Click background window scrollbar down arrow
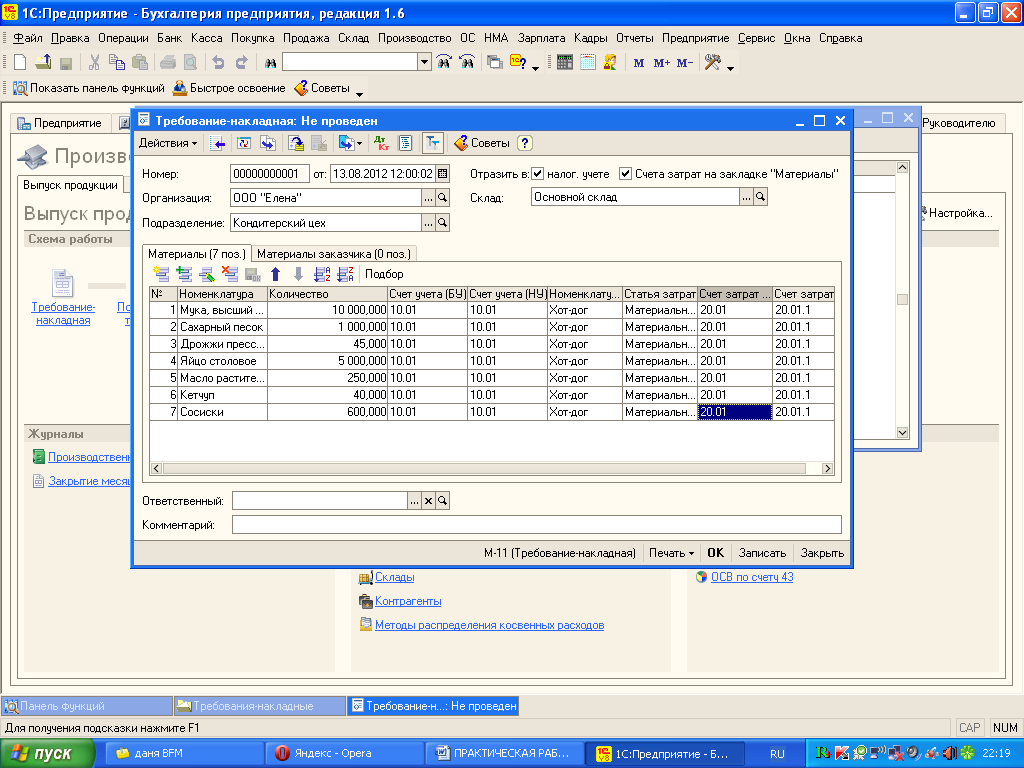 903,432
